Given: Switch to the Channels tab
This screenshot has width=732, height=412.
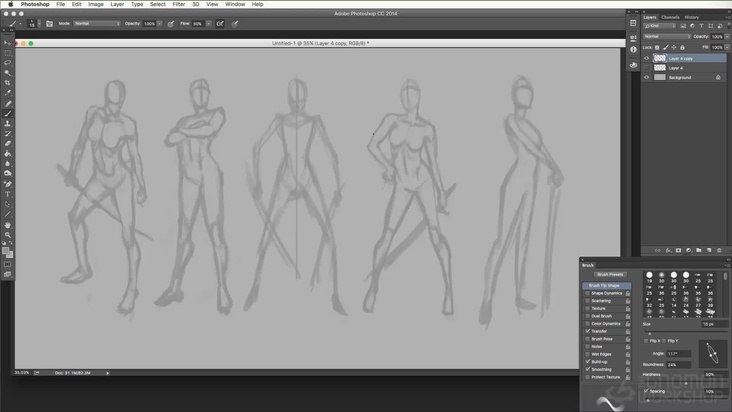Looking at the screenshot, I should [670, 17].
